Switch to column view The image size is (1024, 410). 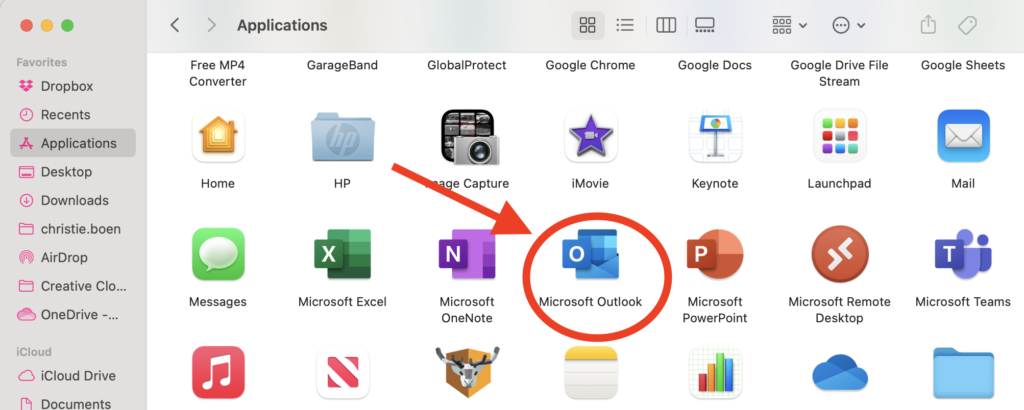coord(665,25)
